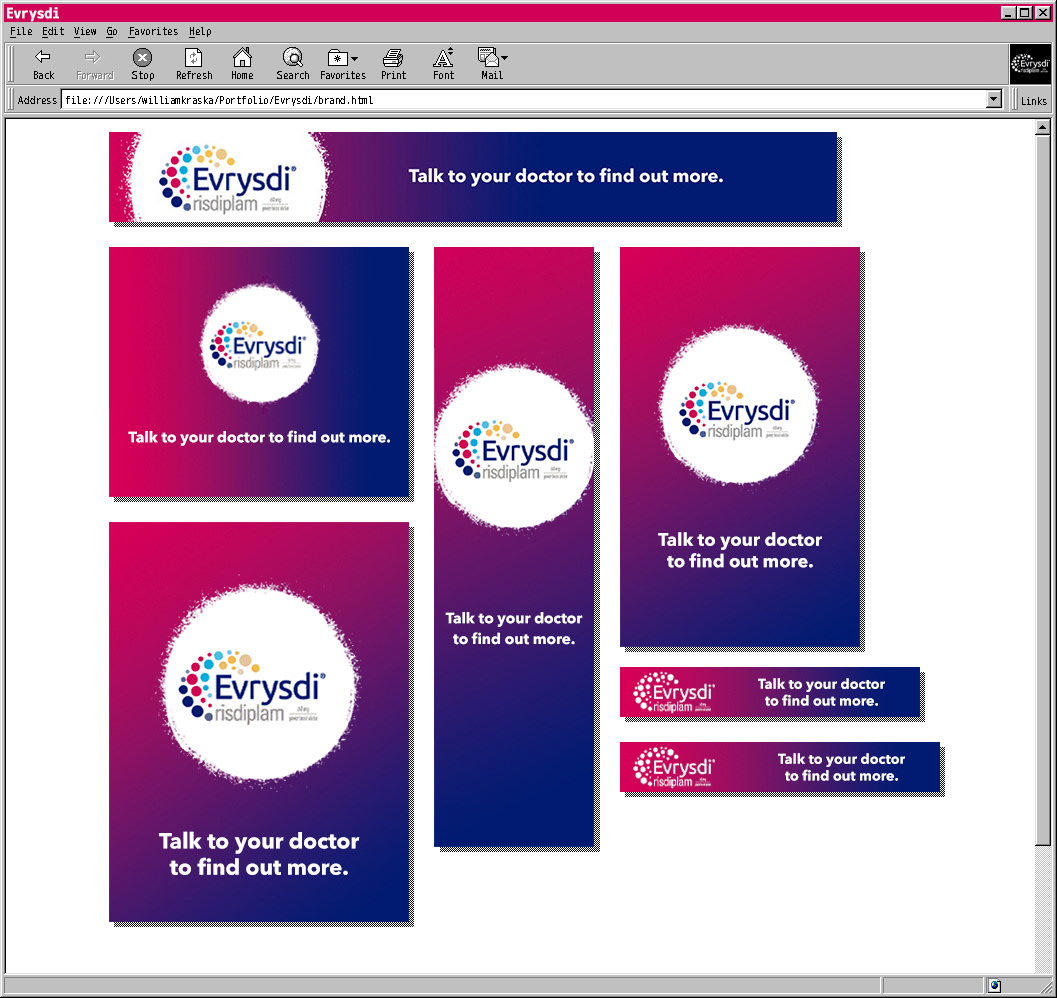The height and width of the screenshot is (998, 1057).
Task: Close the Evrysdi browser window
Action: click(x=1042, y=12)
